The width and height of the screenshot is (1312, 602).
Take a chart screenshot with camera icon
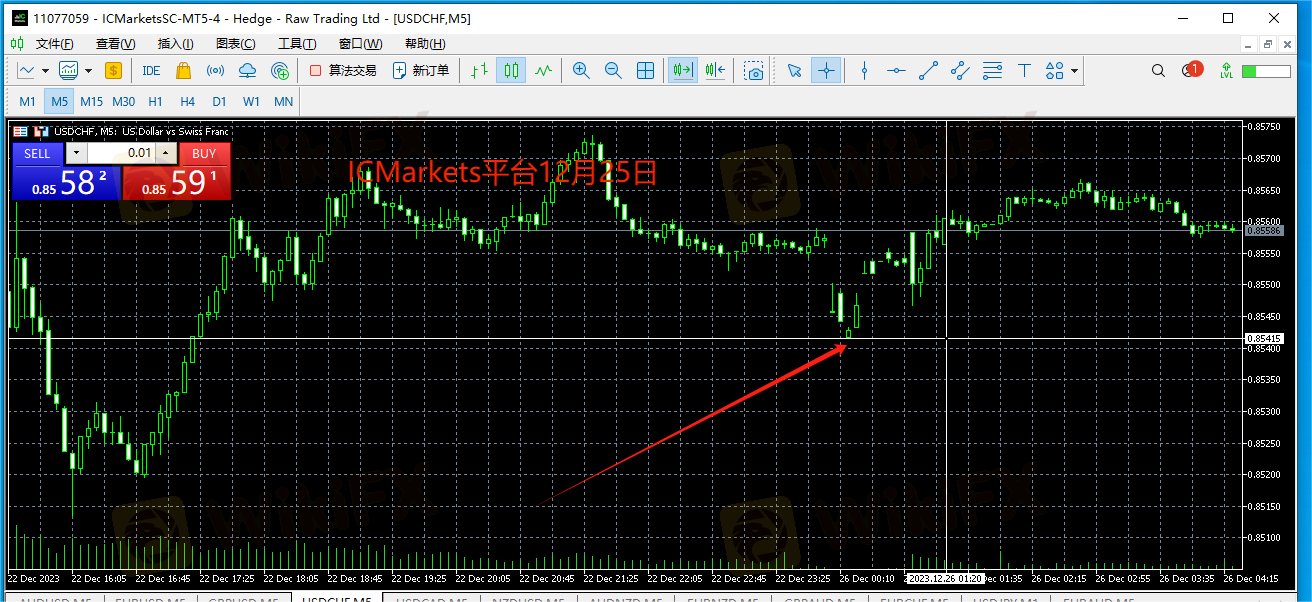[754, 70]
